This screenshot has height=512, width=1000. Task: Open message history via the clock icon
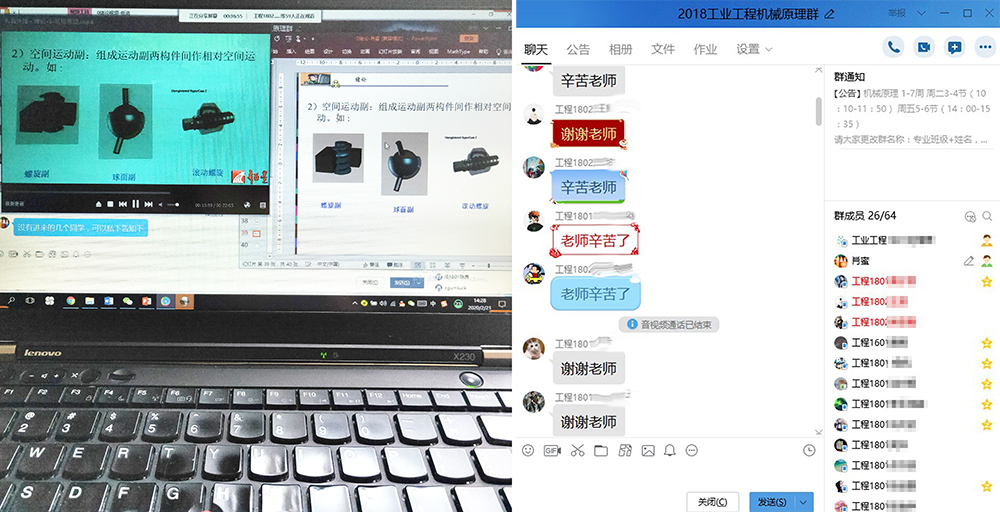click(809, 451)
